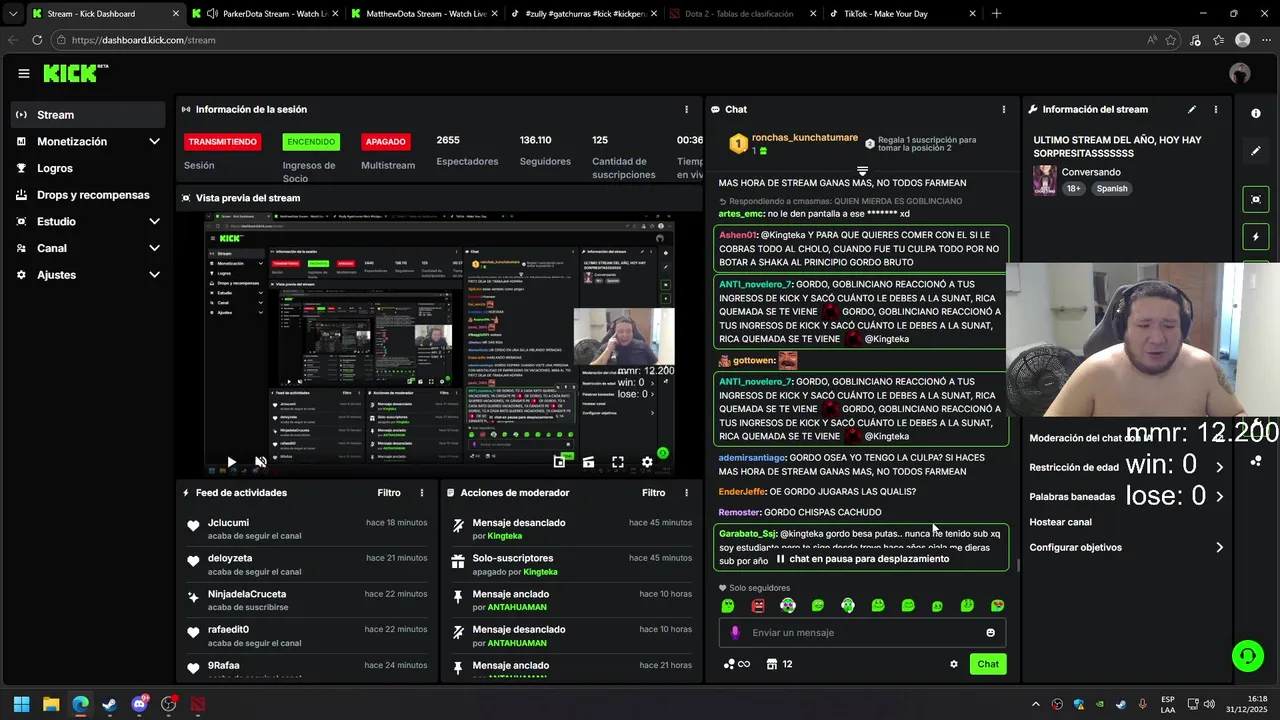
Task: Enable picture-in-picture on stream preview
Action: (x=559, y=462)
